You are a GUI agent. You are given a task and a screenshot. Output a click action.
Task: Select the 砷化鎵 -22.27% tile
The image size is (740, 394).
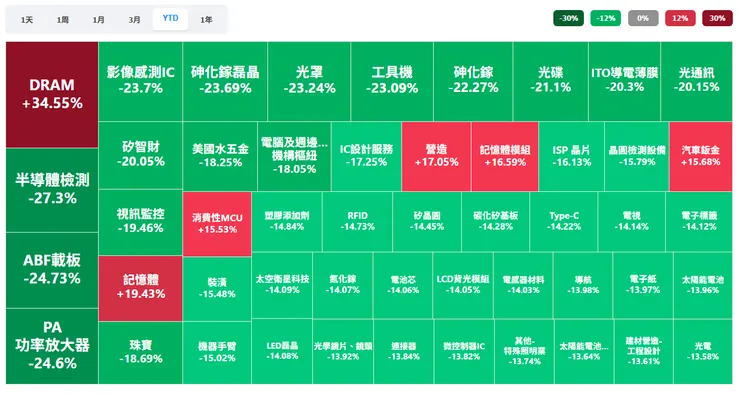(473, 81)
